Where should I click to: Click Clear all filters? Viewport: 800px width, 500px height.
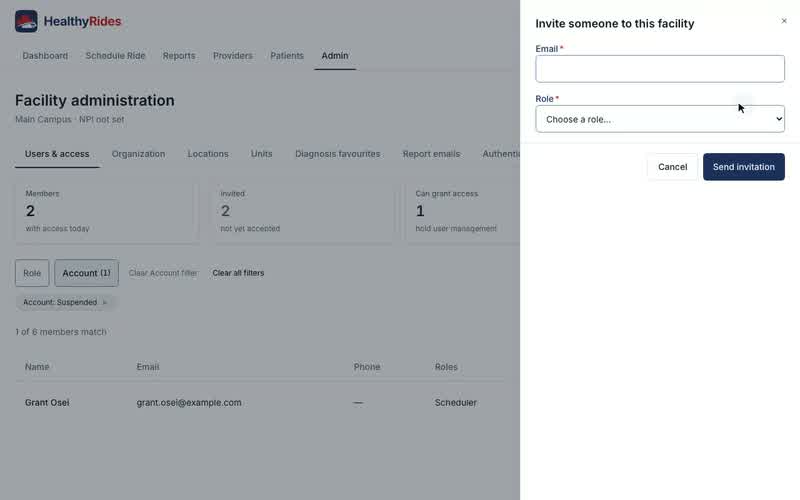(238, 273)
